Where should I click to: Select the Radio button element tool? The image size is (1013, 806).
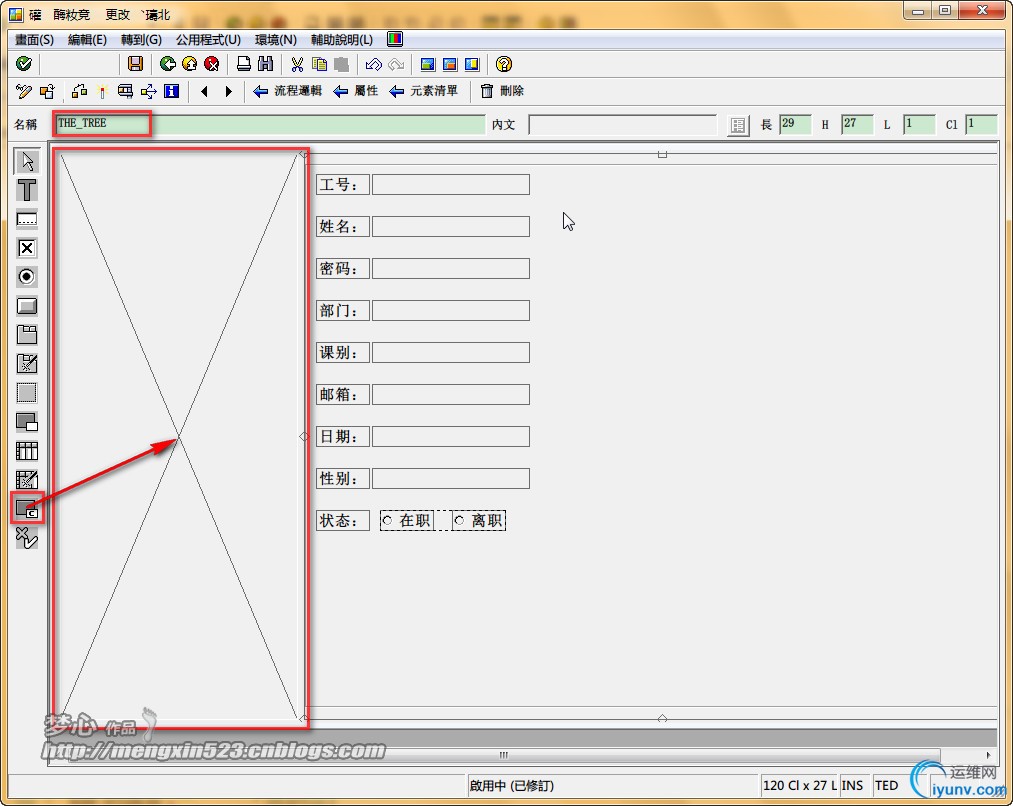point(26,276)
